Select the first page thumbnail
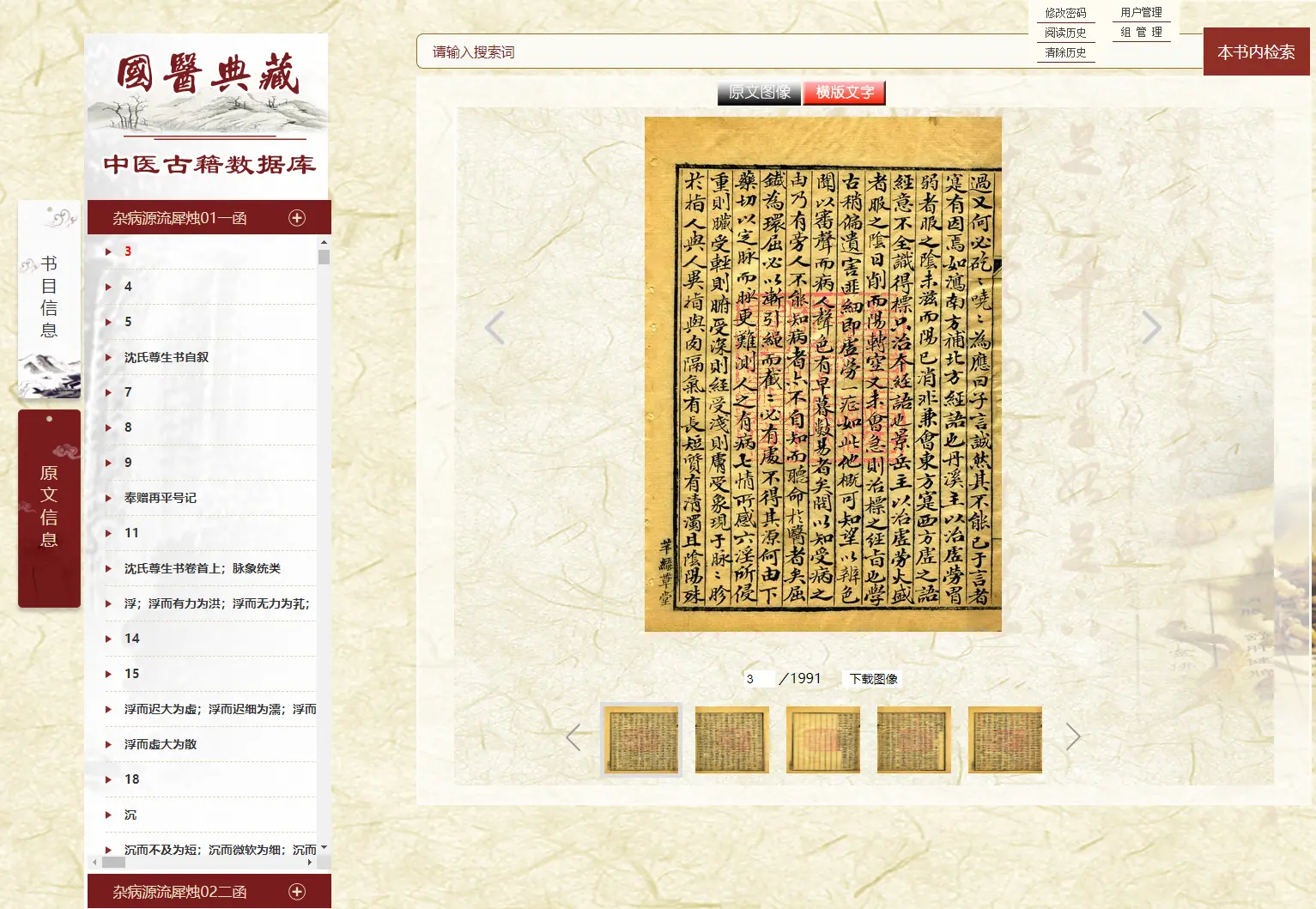Image resolution: width=1316 pixels, height=909 pixels. click(641, 740)
